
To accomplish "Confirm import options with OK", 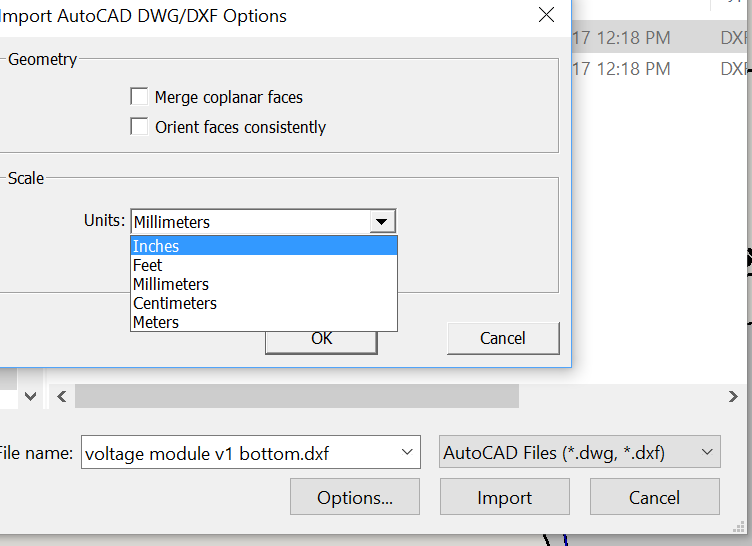I will pyautogui.click(x=321, y=342).
